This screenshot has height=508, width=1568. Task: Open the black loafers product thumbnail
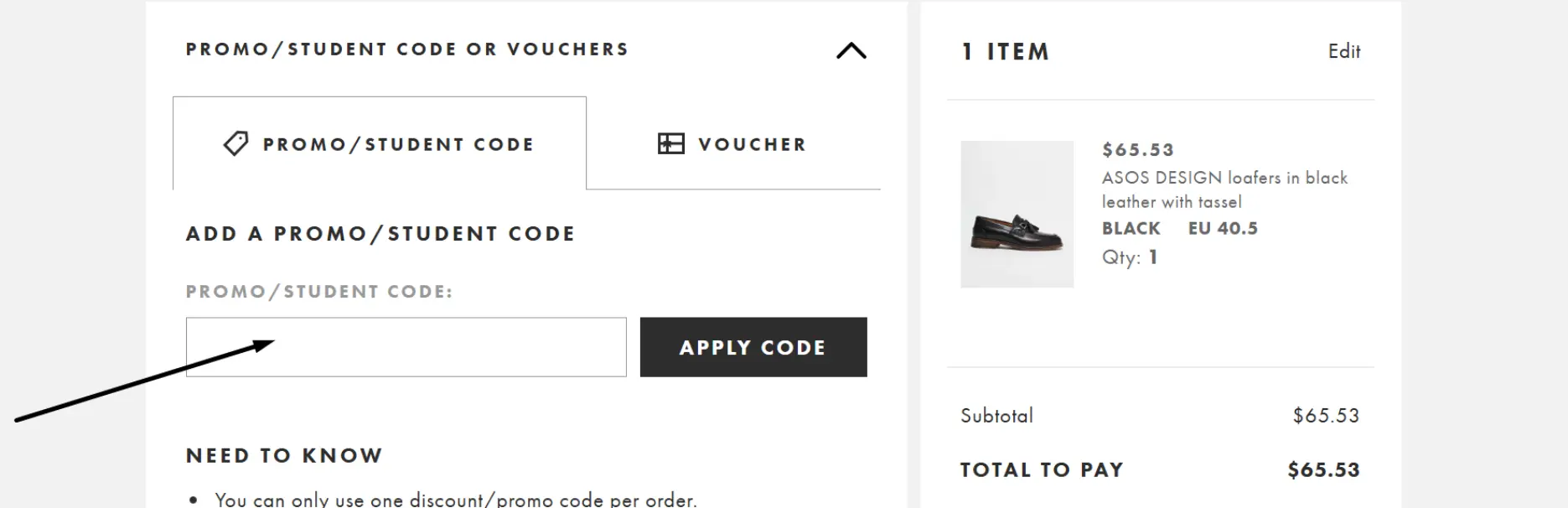coord(1017,215)
